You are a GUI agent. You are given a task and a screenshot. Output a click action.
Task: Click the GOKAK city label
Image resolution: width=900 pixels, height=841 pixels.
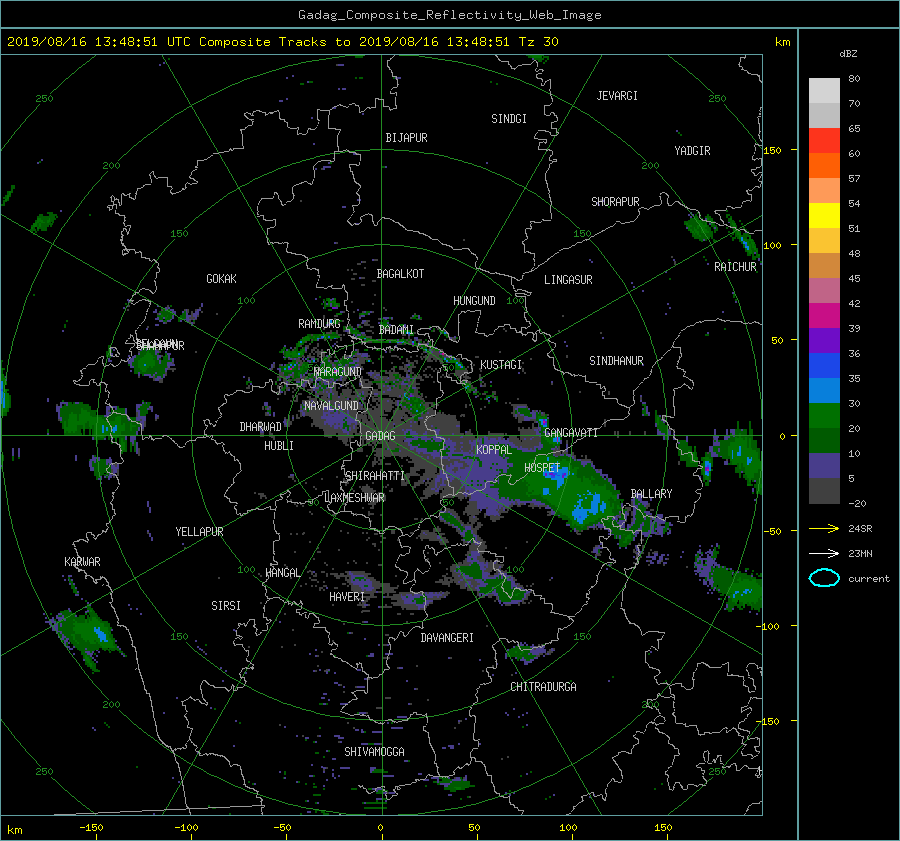(221, 279)
